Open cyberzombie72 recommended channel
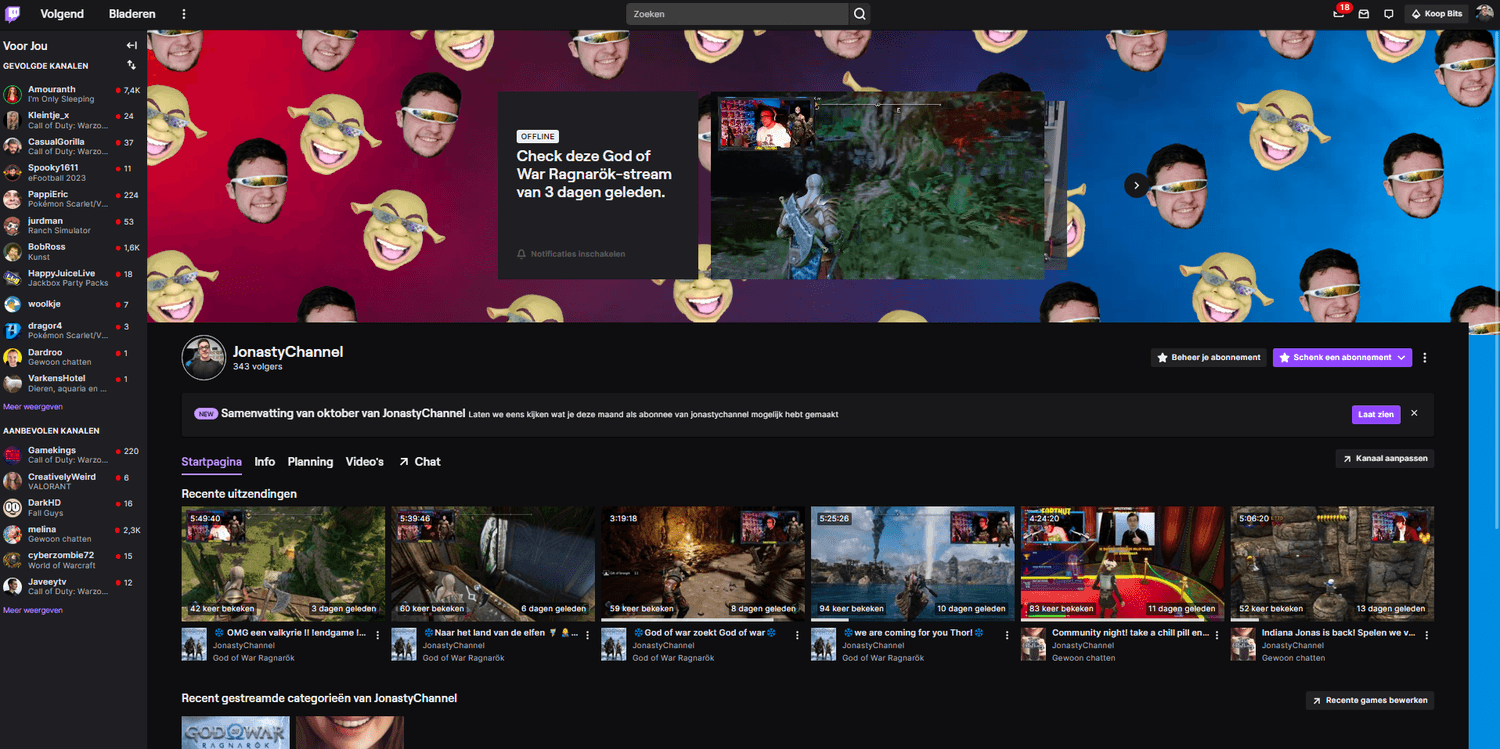The width and height of the screenshot is (1500, 749). coord(72,560)
